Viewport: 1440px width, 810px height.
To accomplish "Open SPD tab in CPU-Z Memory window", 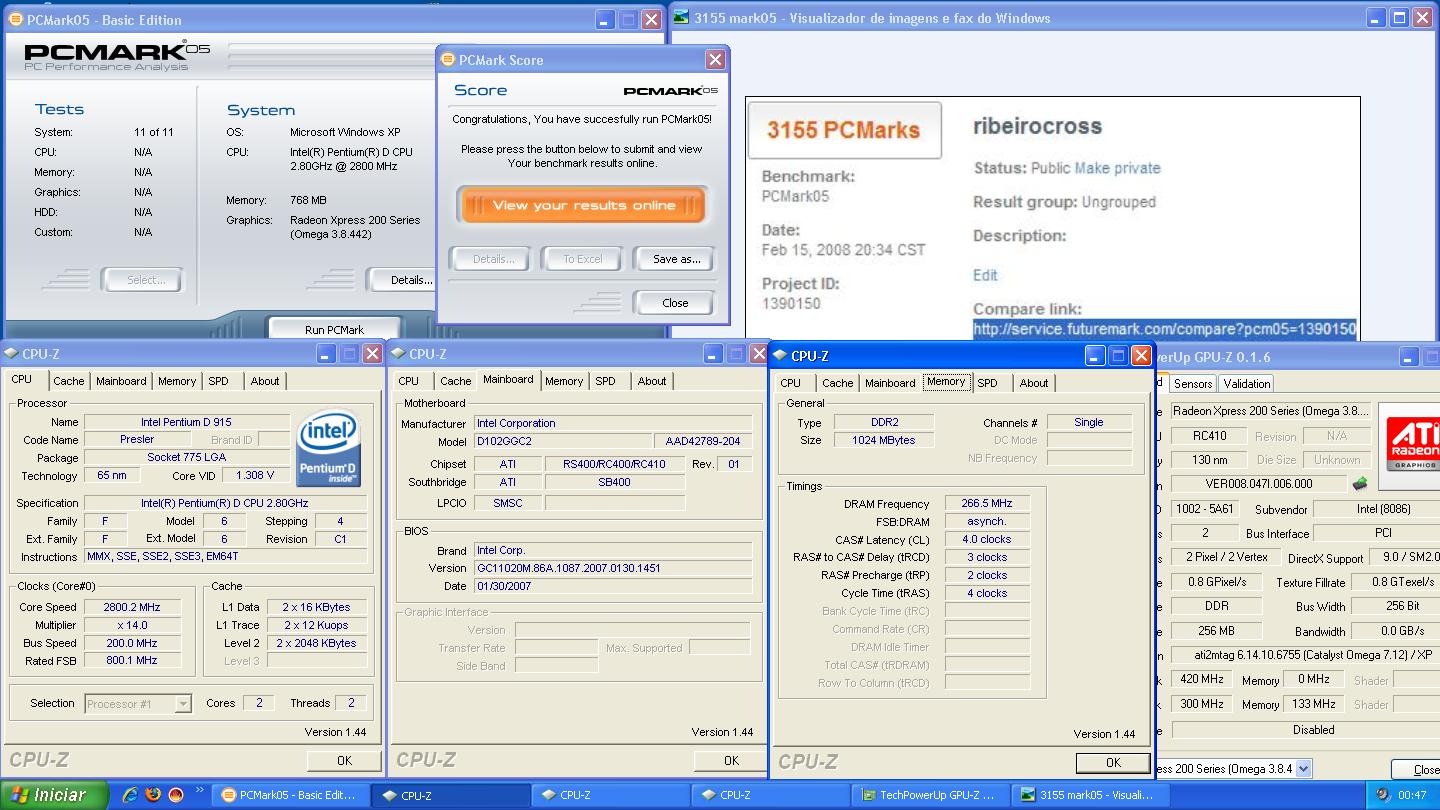I will (987, 383).
